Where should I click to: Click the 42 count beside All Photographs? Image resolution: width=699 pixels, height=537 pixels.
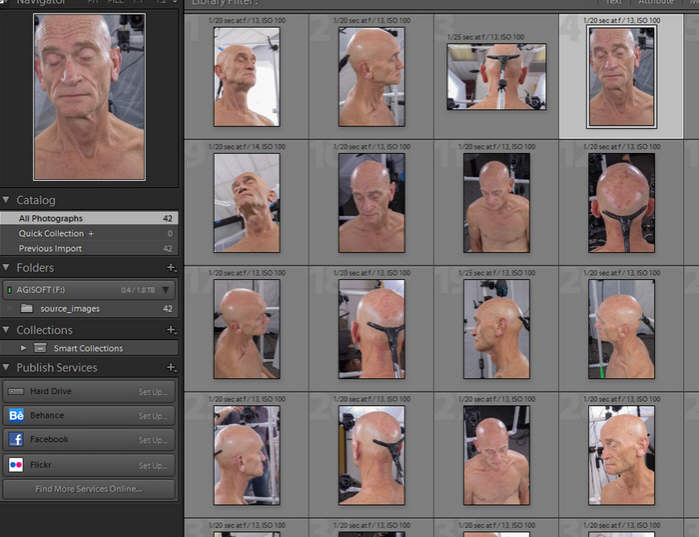click(167, 218)
